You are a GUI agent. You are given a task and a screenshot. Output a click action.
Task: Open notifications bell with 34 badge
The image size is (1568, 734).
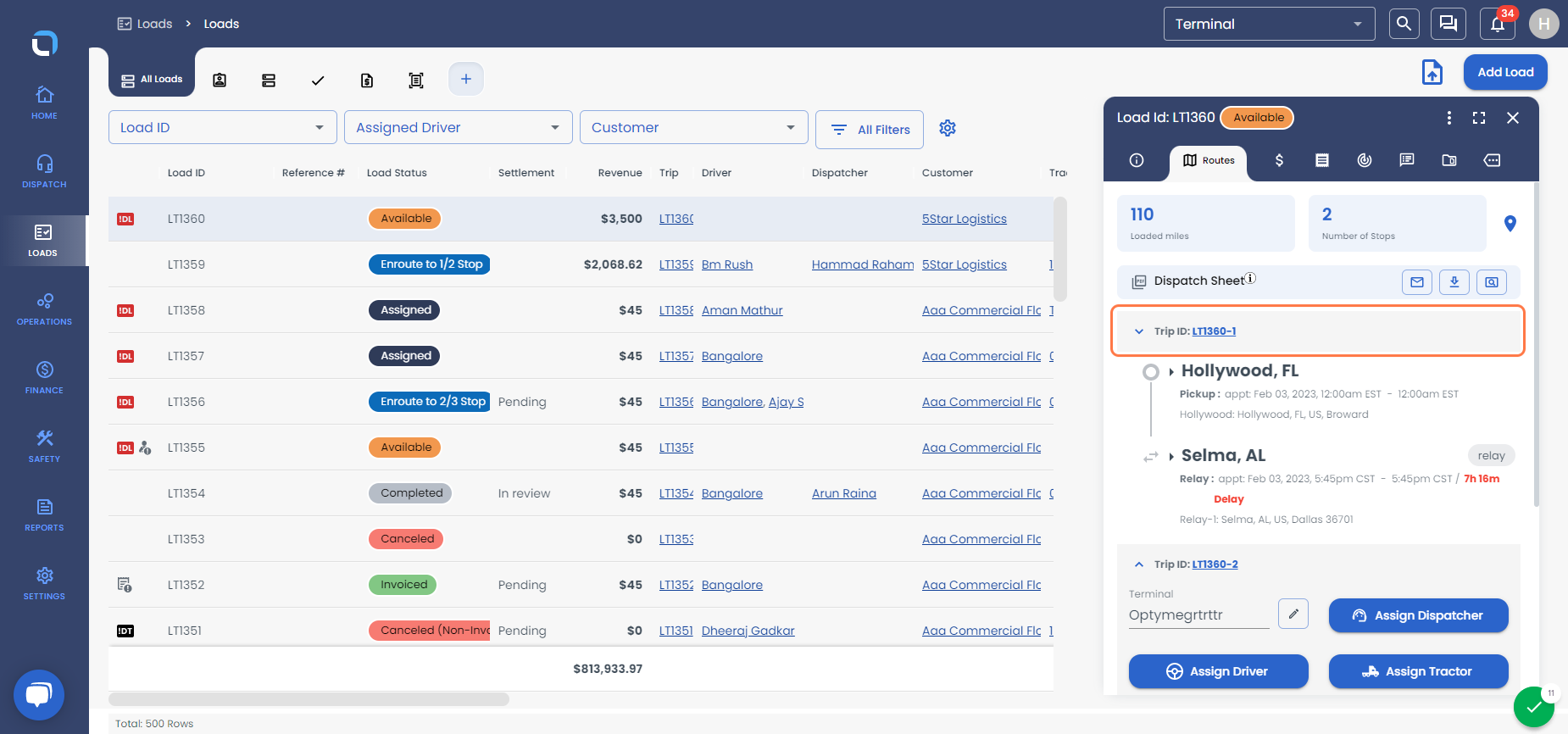point(1498,24)
